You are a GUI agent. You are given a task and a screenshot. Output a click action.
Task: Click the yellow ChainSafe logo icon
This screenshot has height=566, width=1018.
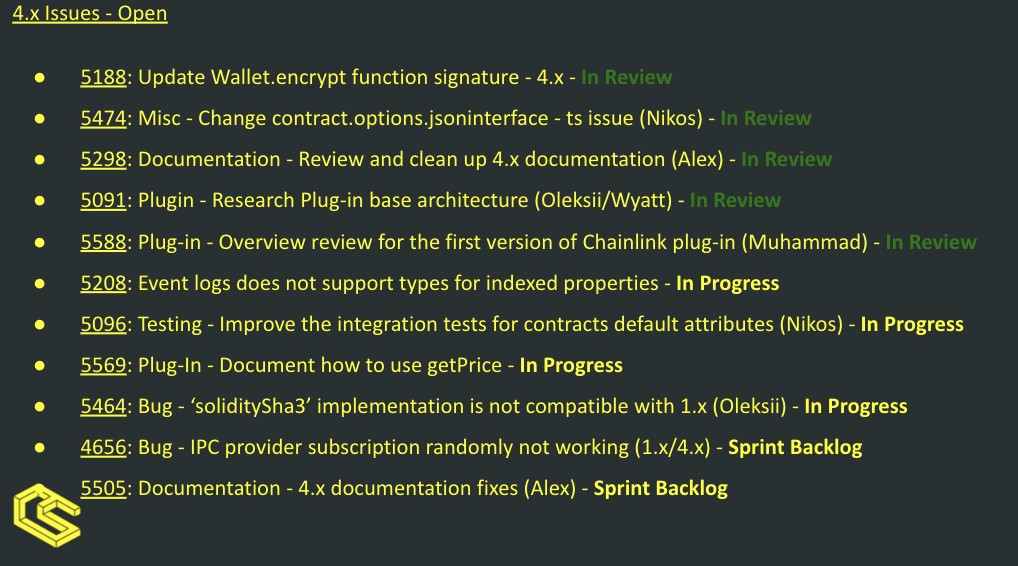(x=47, y=515)
